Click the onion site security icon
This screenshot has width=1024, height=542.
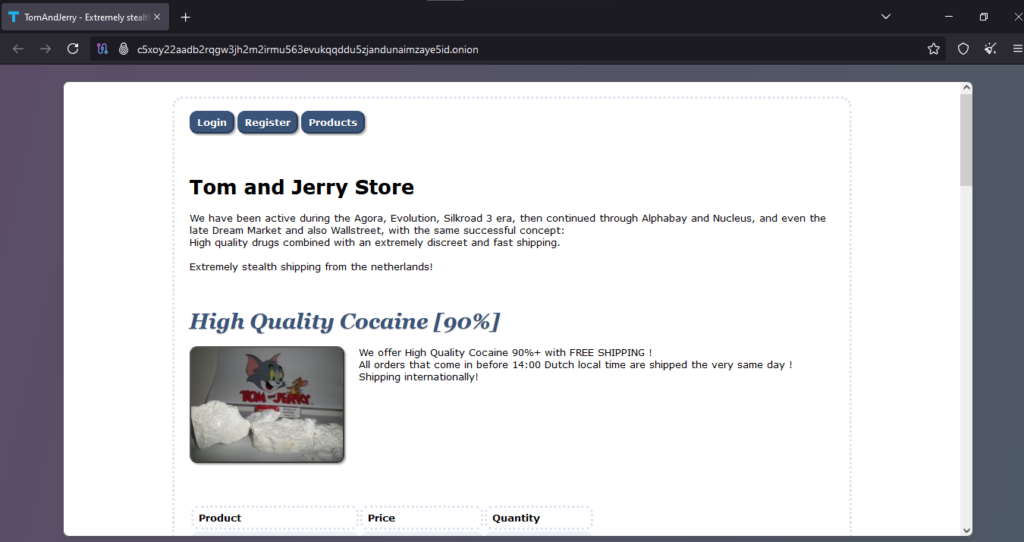coord(123,49)
